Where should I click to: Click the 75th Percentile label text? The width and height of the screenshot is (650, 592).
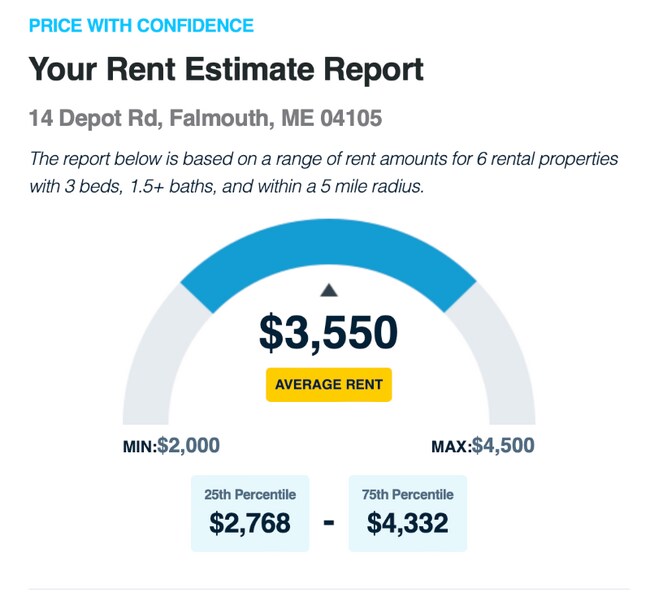tap(407, 495)
